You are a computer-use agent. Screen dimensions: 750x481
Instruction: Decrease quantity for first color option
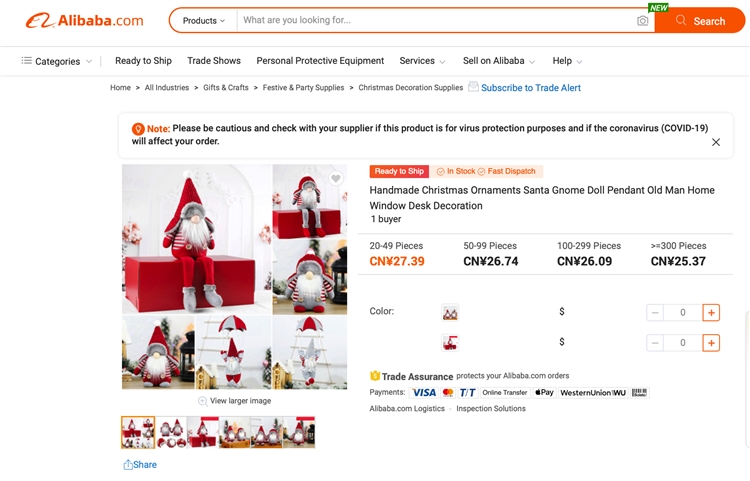[x=655, y=313]
